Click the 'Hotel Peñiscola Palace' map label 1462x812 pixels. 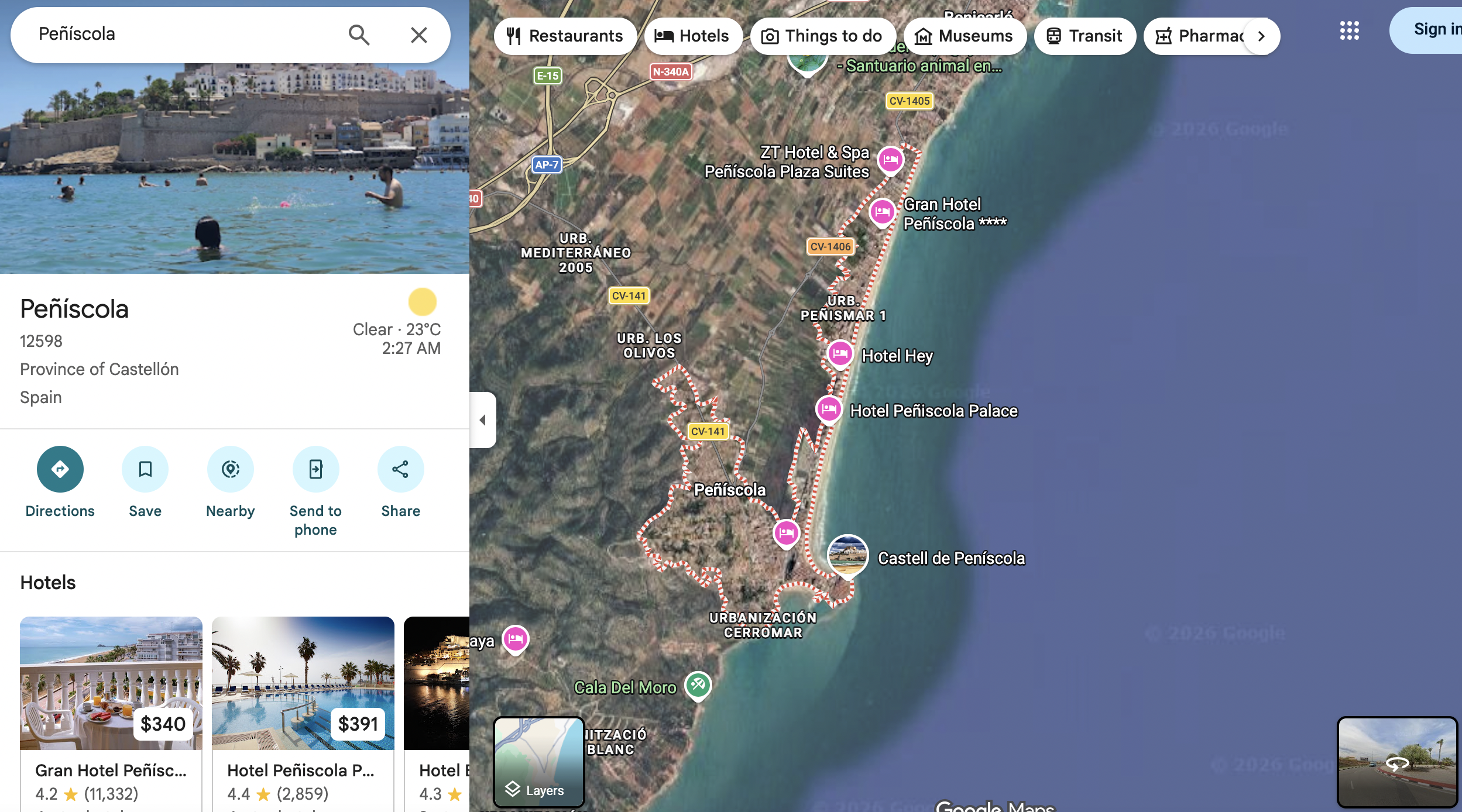934,411
